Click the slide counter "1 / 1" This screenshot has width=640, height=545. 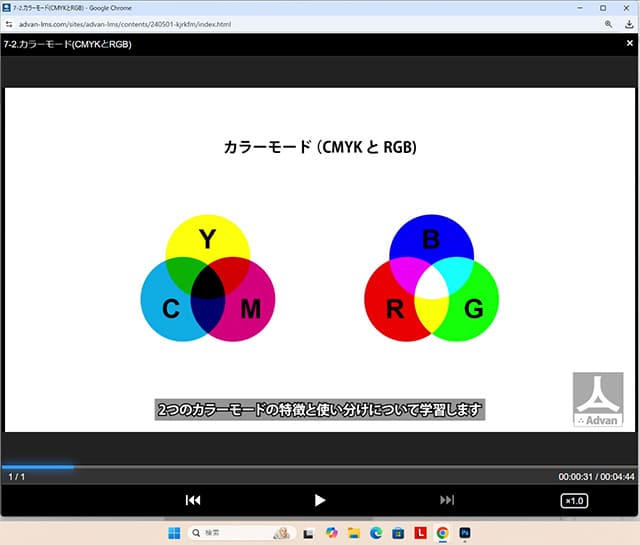tap(17, 476)
